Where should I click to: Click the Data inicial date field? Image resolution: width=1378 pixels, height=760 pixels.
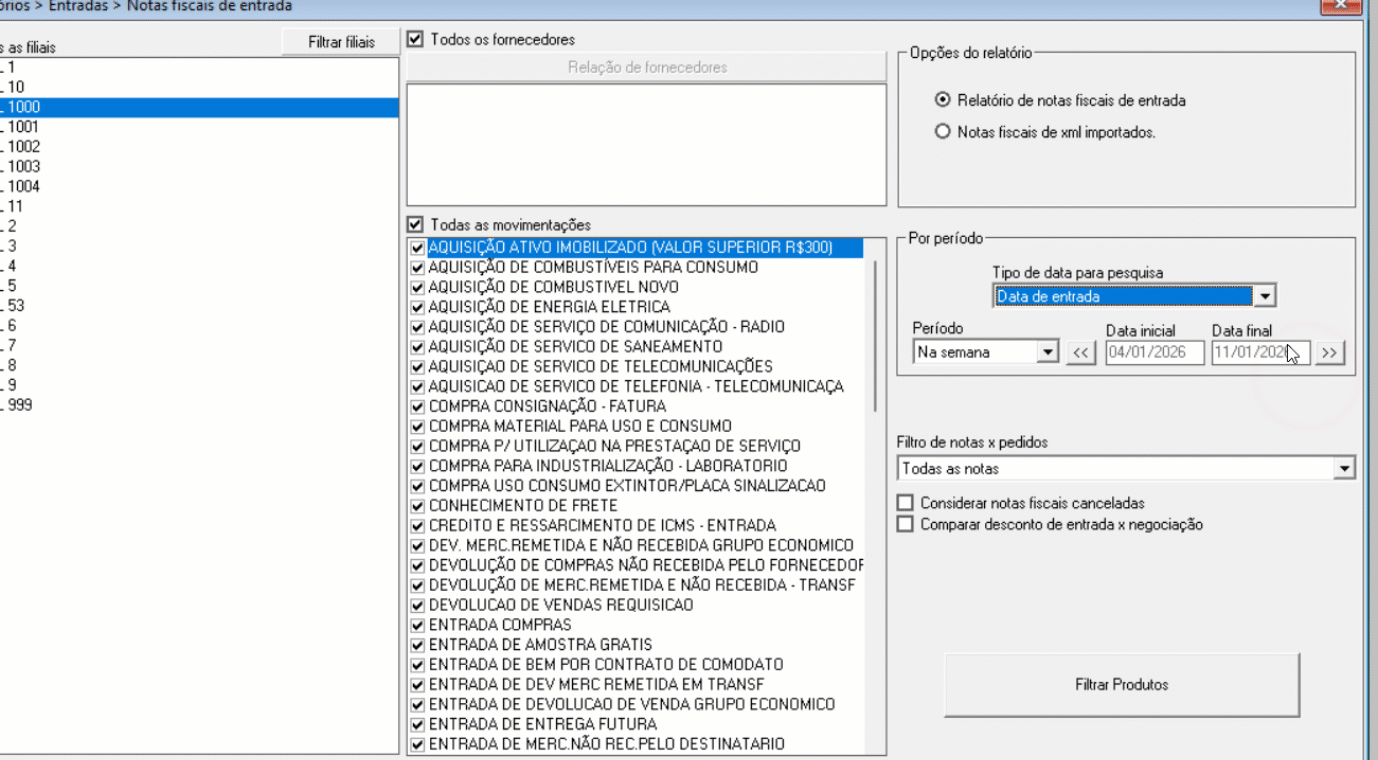(x=1155, y=352)
